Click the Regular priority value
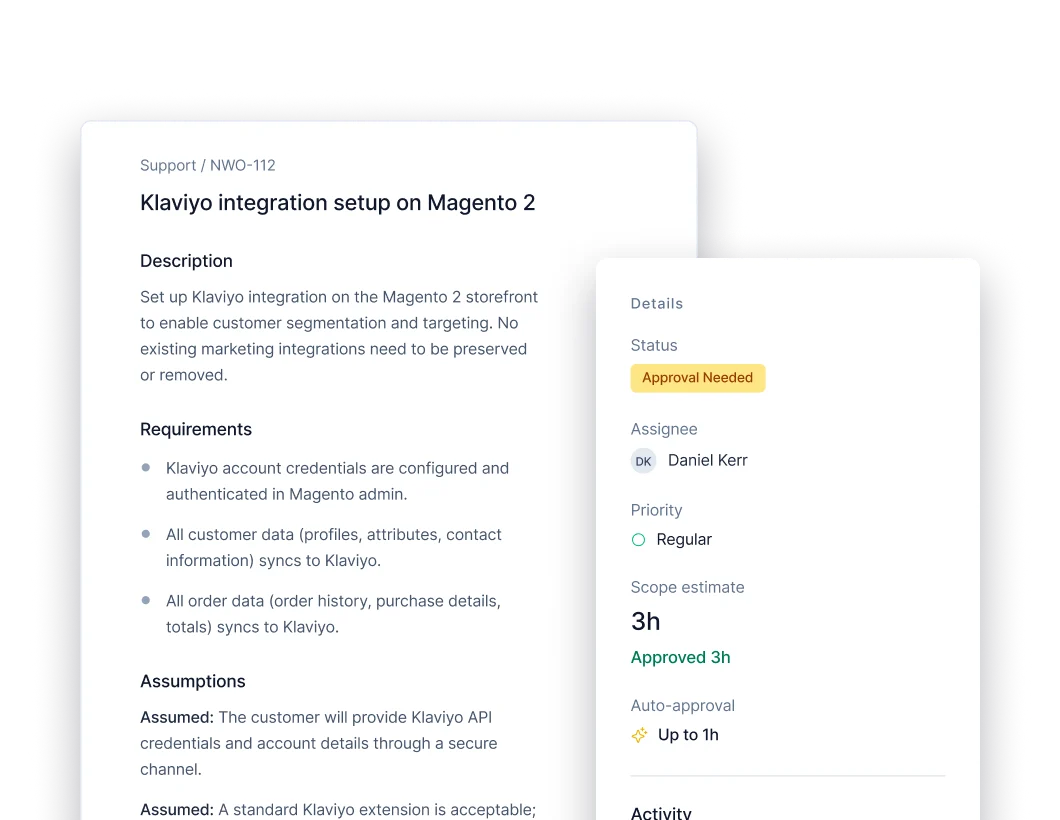The image size is (1060, 820). pyautogui.click(x=683, y=539)
